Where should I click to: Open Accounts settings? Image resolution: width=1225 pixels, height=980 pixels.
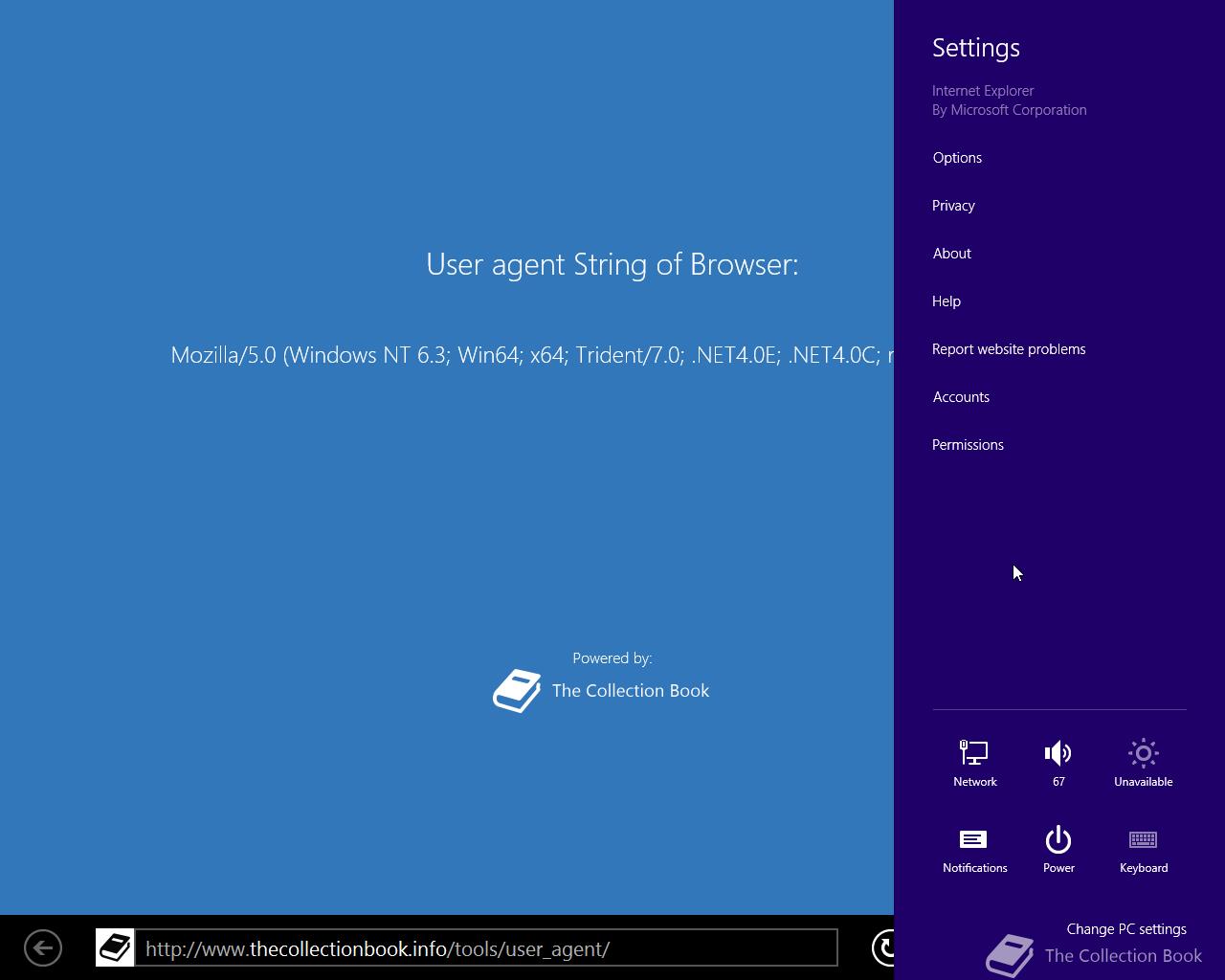pos(961,397)
